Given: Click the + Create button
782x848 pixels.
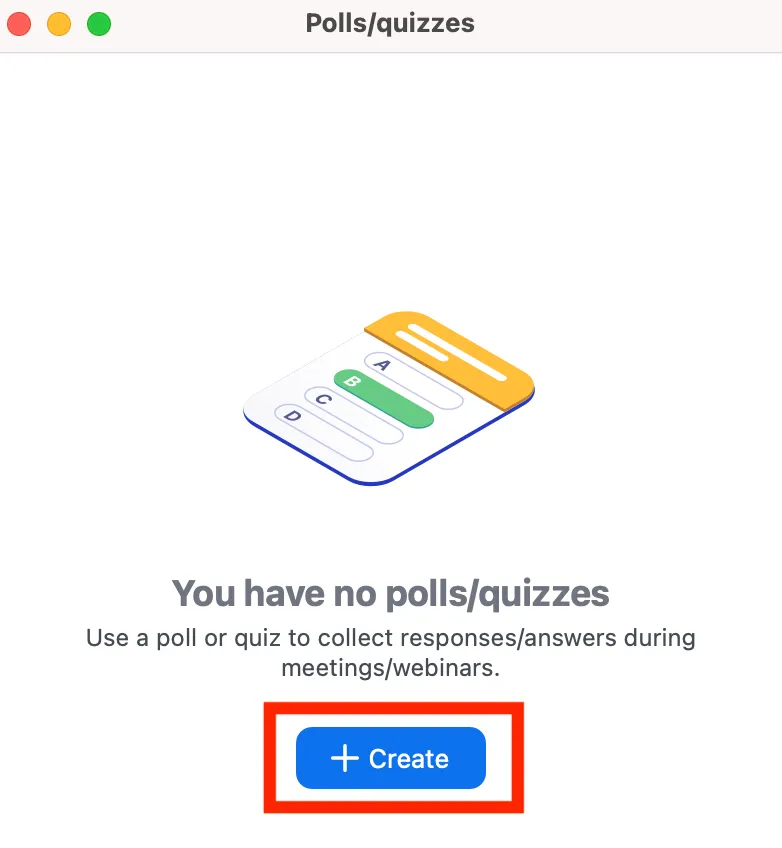Looking at the screenshot, I should pyautogui.click(x=390, y=758).
